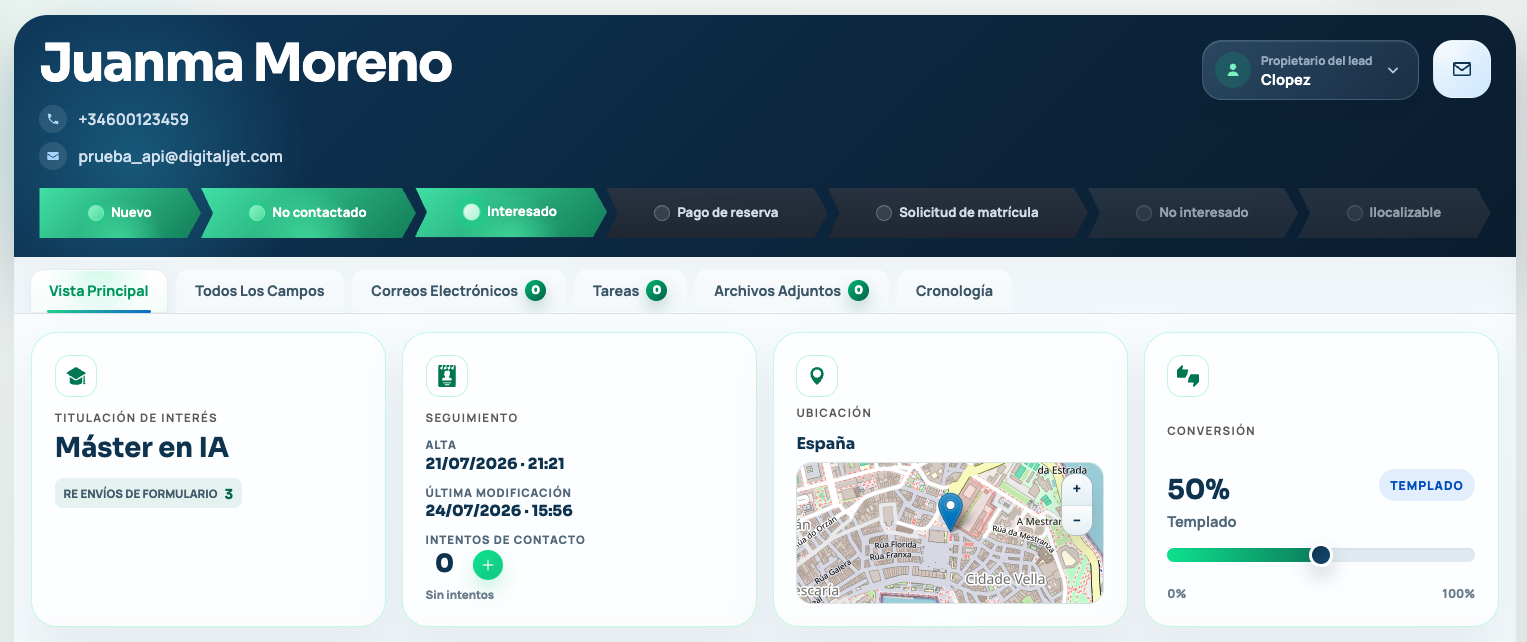Click the España location label

point(825,443)
